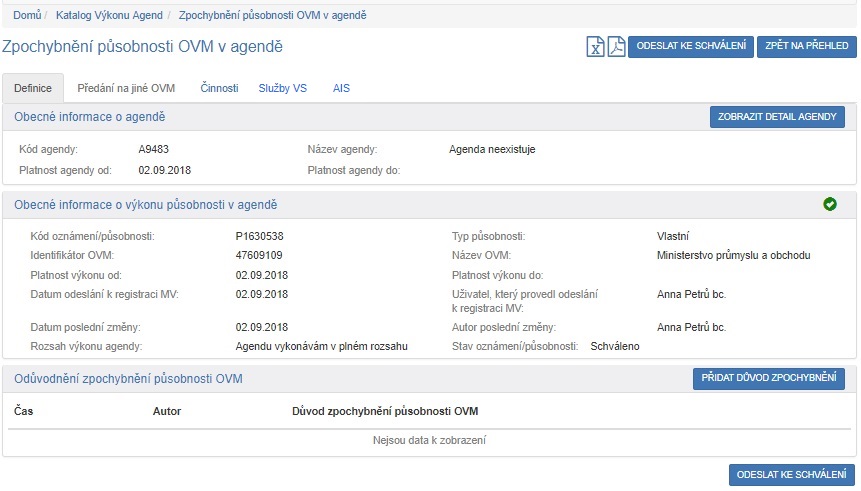Image resolution: width=861 pixels, height=491 pixels.
Task: Click the Obecné informace o agendě panel heading
Action: (x=89, y=117)
